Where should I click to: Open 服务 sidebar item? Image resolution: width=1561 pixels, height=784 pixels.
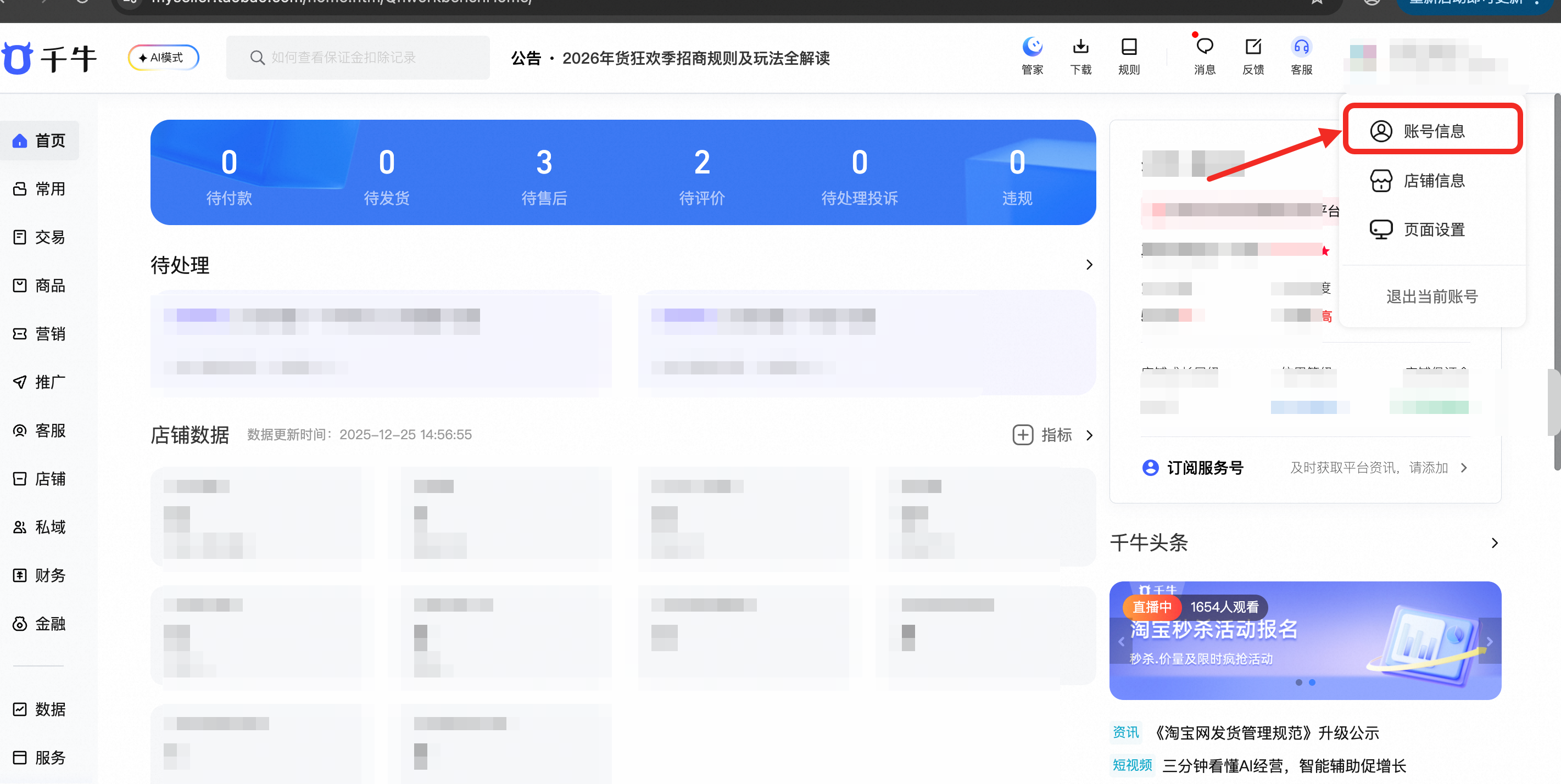(40, 757)
